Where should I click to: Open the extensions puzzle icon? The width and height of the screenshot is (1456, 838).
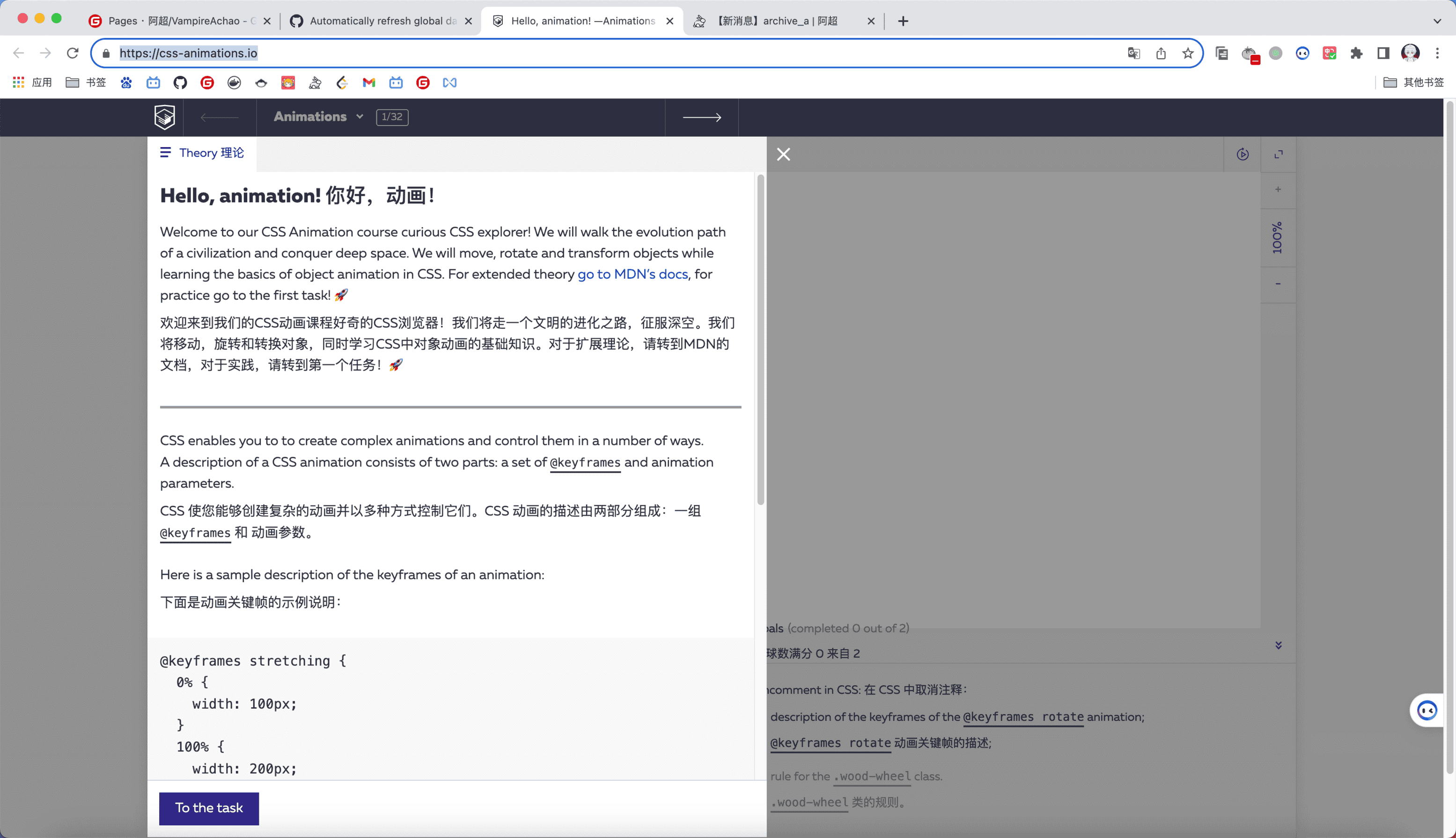point(1356,53)
